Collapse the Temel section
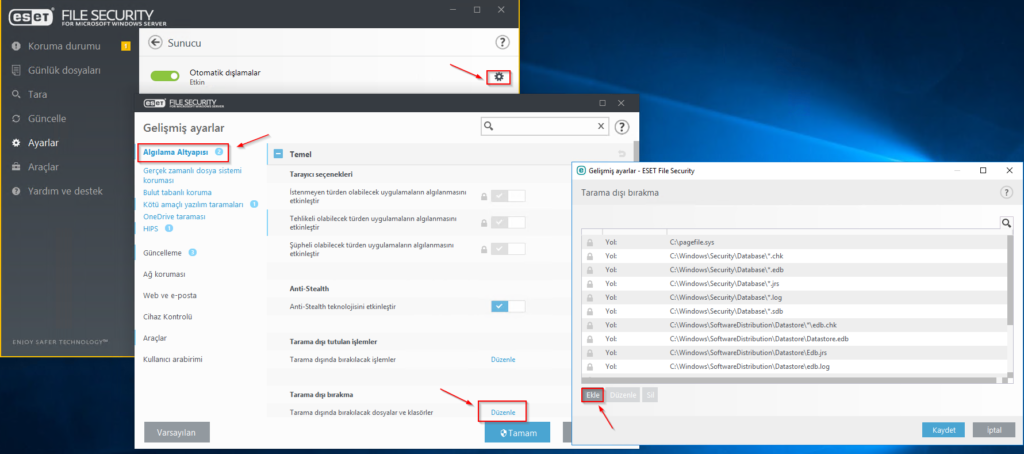 click(278, 154)
